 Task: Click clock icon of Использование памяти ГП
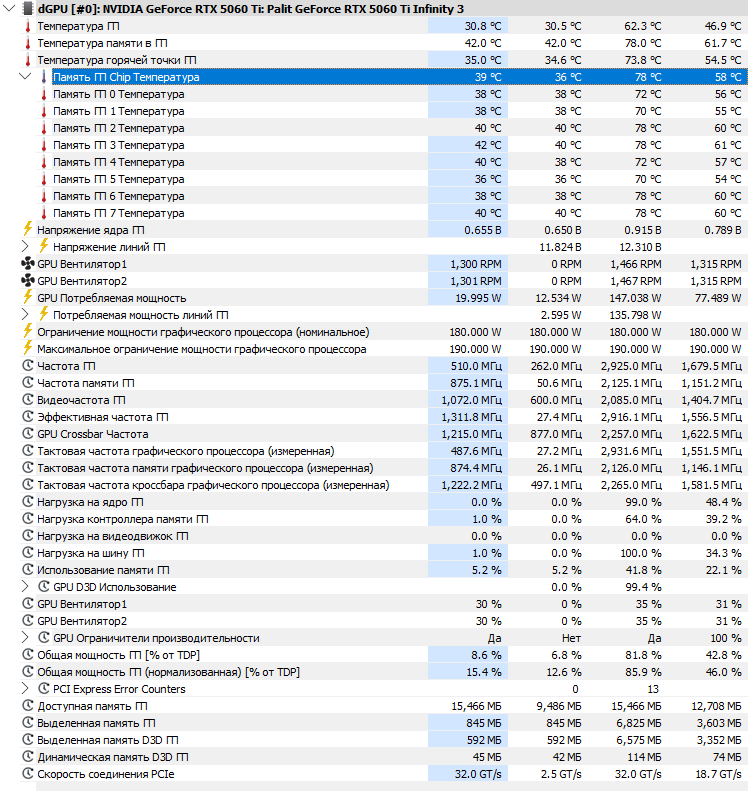tap(28, 570)
